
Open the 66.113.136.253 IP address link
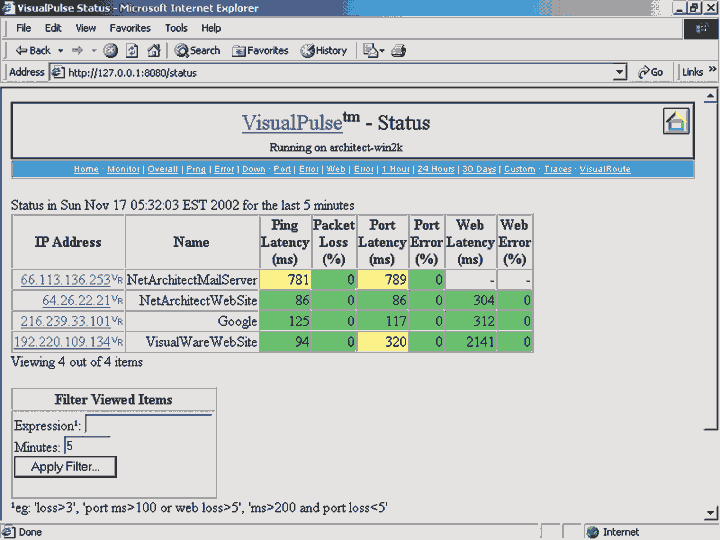[x=65, y=280]
